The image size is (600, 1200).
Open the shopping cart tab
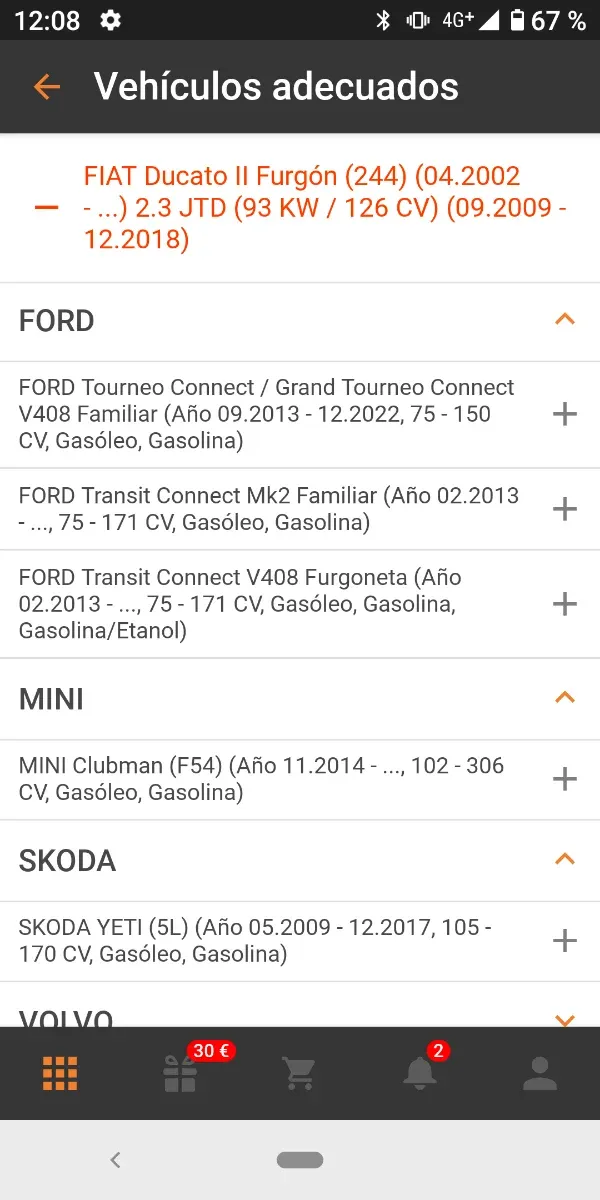tap(300, 1073)
